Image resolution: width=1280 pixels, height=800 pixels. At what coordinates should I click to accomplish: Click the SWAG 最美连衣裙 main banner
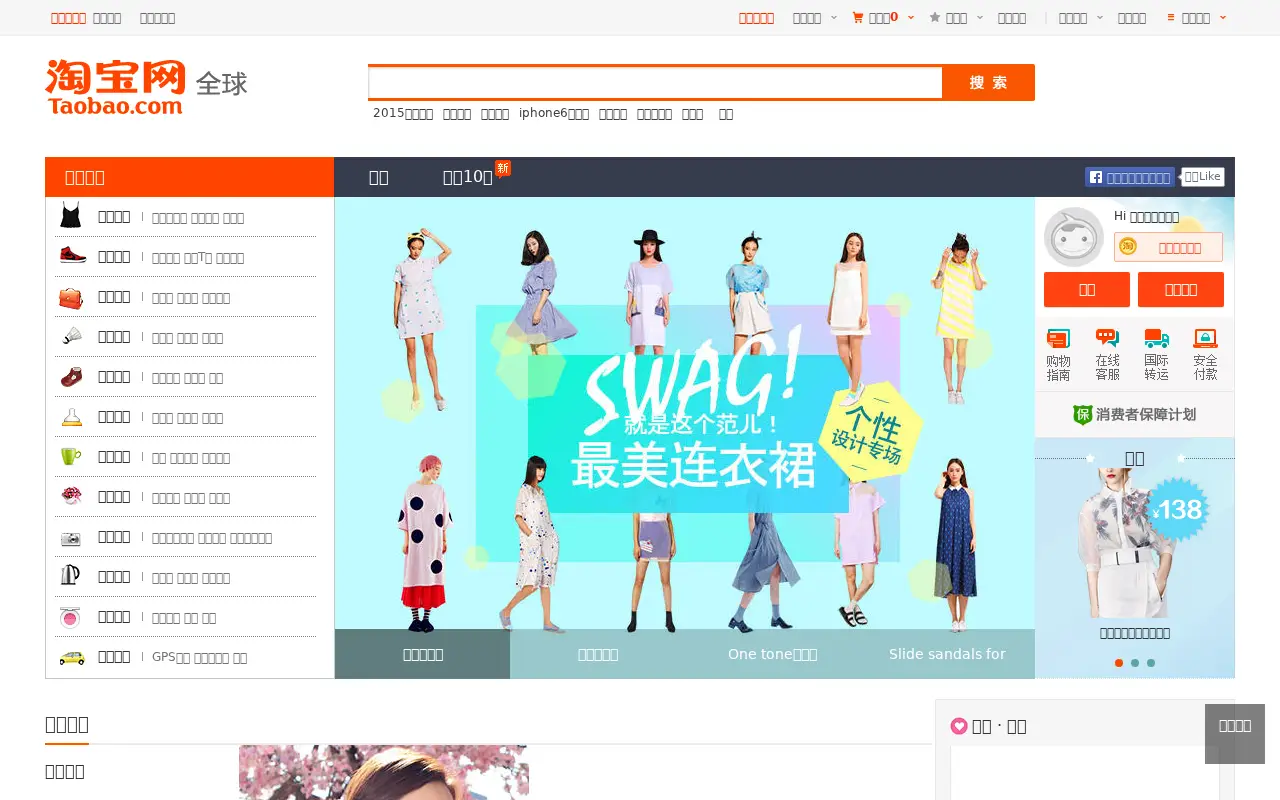685,413
